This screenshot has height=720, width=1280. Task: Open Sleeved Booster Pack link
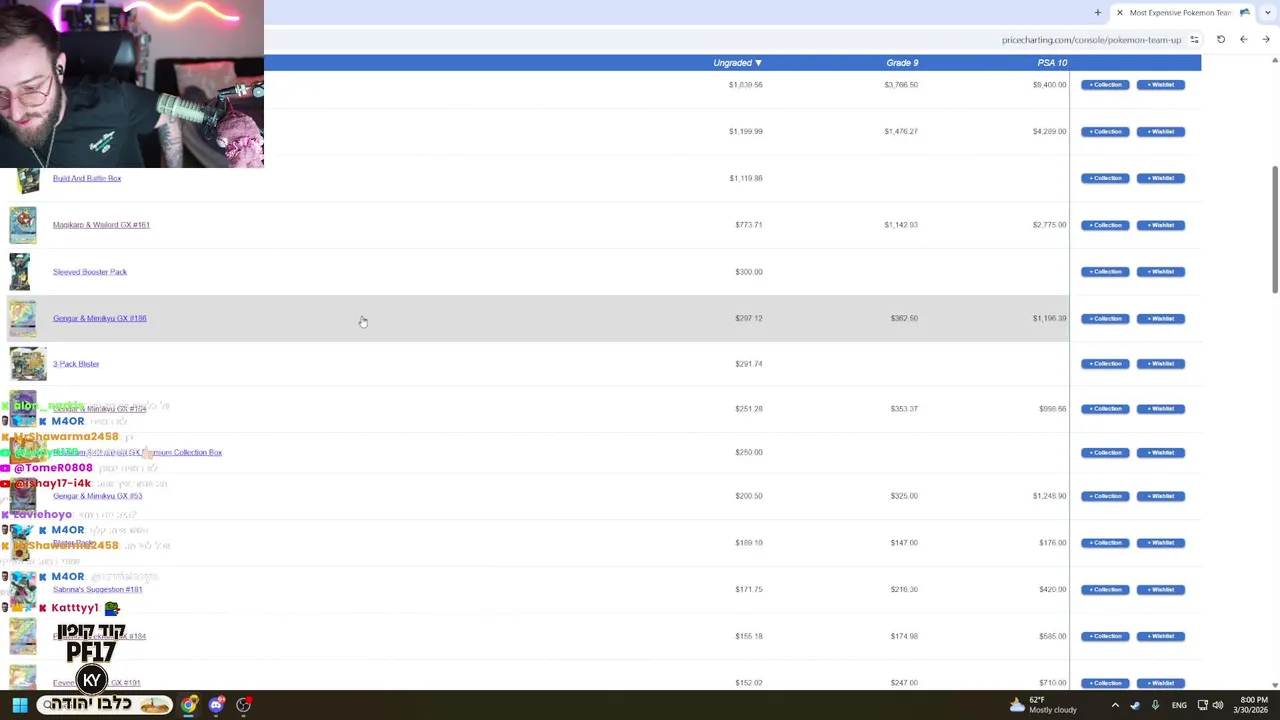point(90,272)
